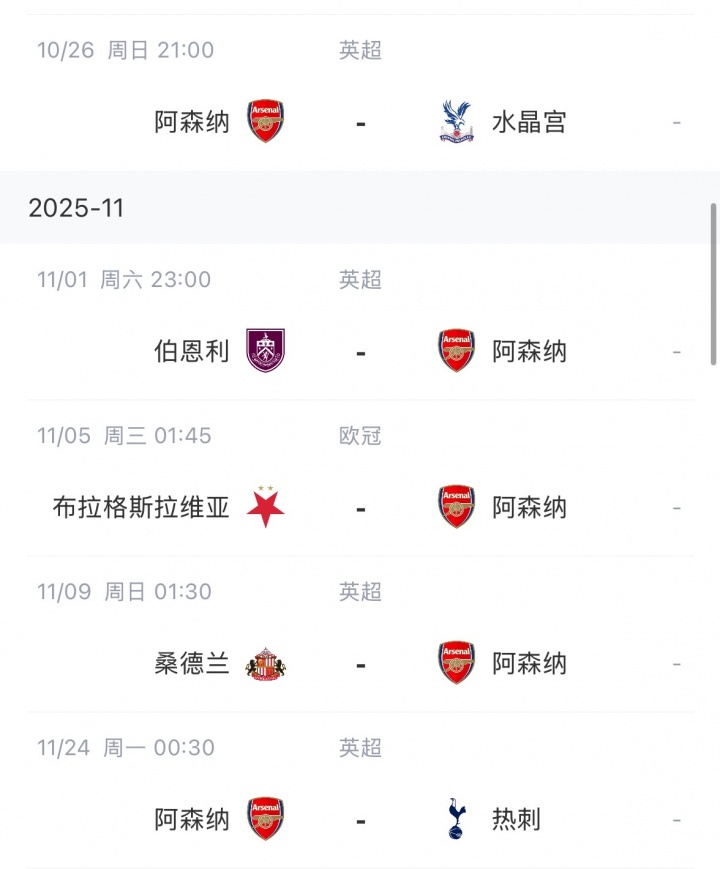This screenshot has height=869, width=720.
Task: Tap Arsenal's crest in the Burnley fixture
Action: click(x=457, y=351)
